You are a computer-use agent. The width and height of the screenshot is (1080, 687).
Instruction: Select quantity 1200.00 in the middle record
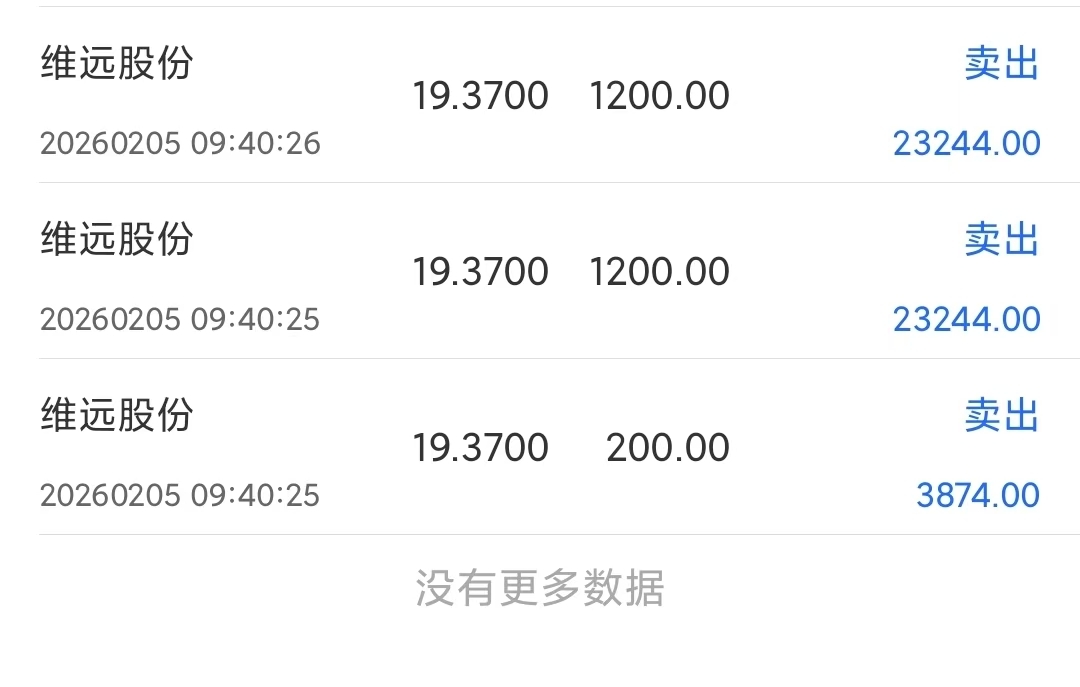659,272
